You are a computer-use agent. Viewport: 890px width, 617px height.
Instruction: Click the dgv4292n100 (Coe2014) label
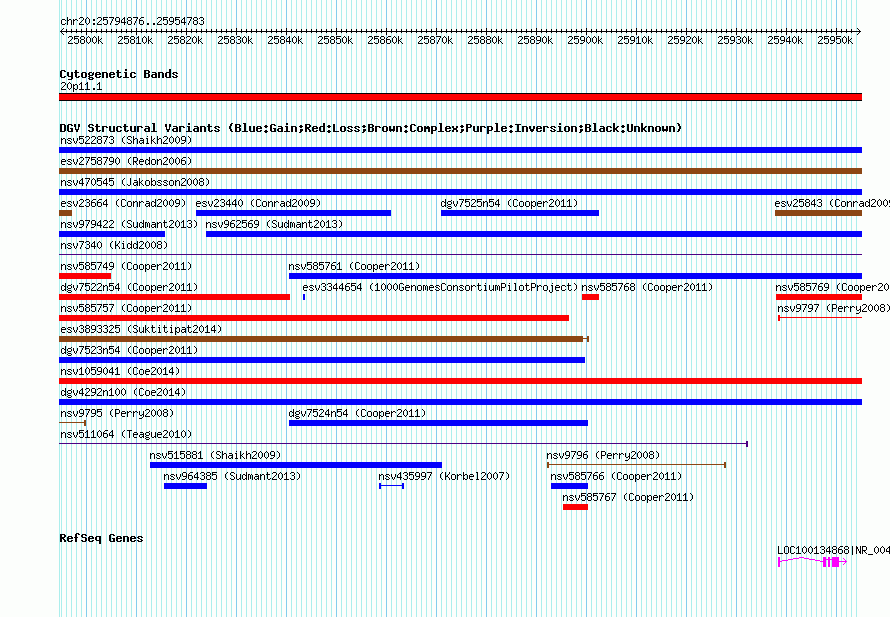[123, 392]
